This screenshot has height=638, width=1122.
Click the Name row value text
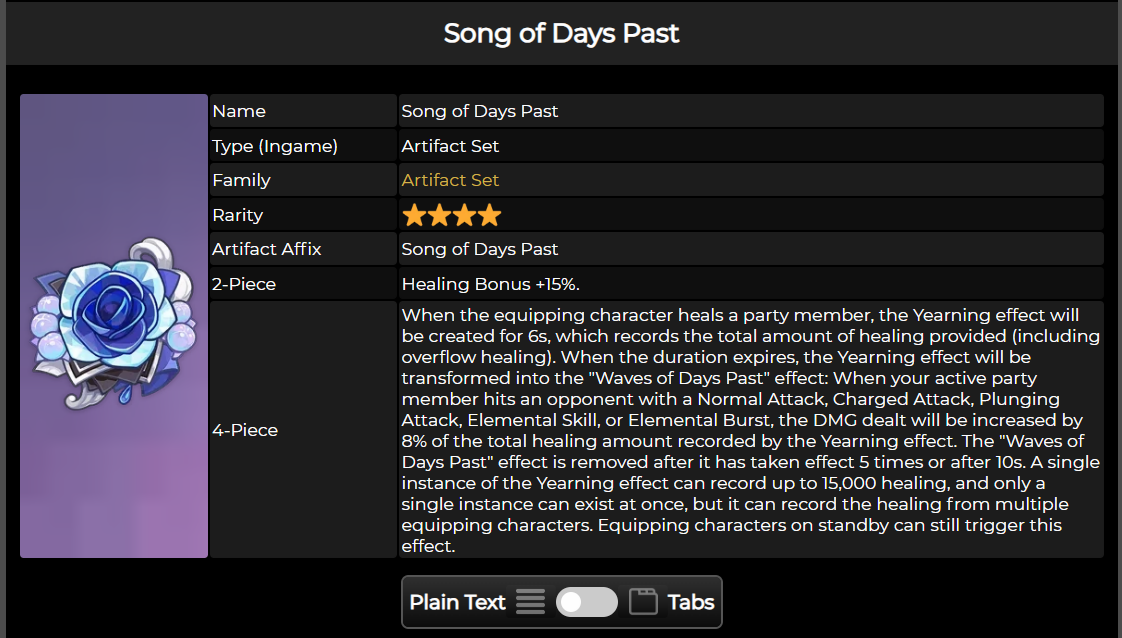[479, 112]
